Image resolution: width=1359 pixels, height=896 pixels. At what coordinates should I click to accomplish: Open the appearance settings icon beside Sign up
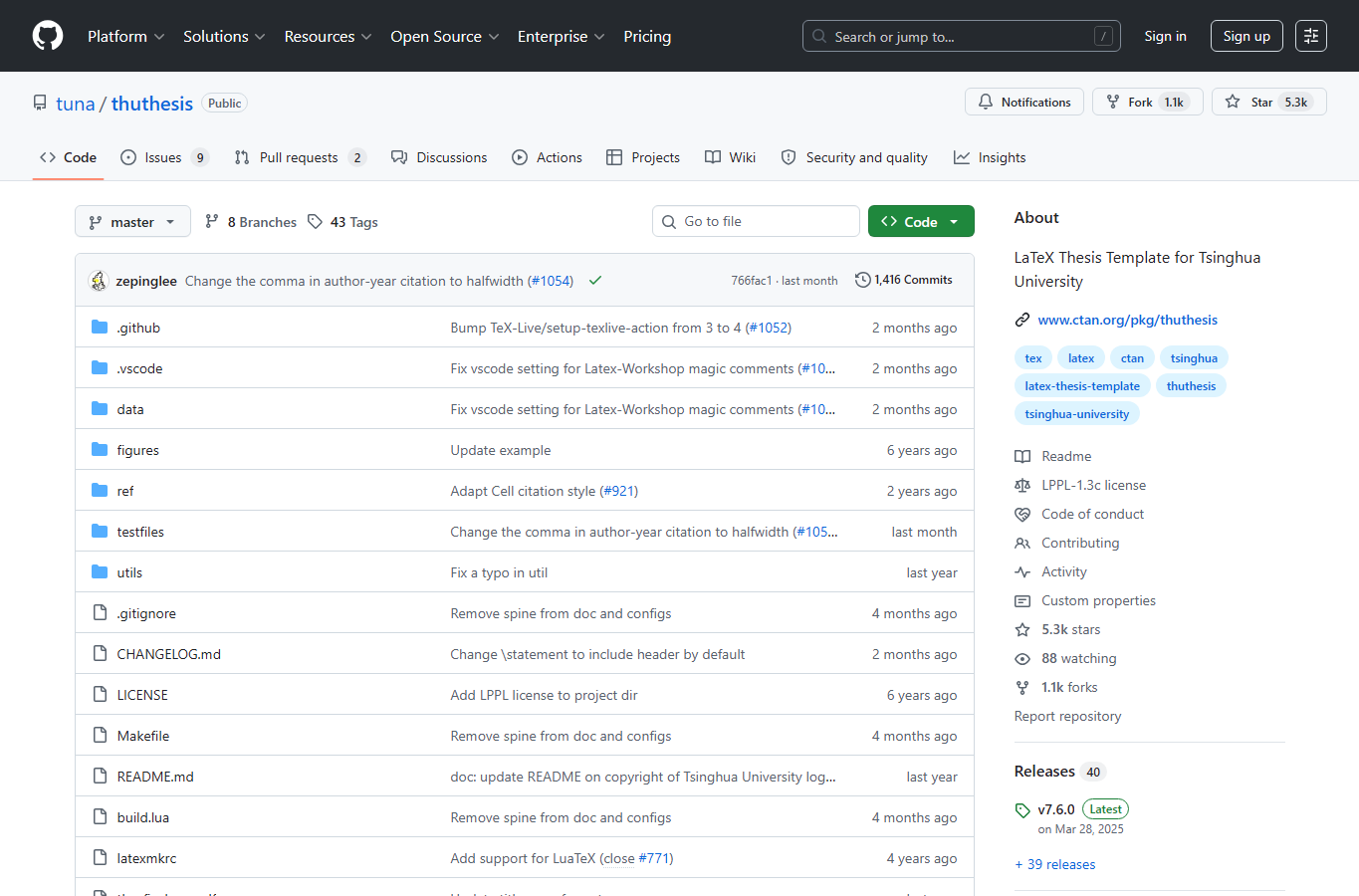pos(1311,36)
